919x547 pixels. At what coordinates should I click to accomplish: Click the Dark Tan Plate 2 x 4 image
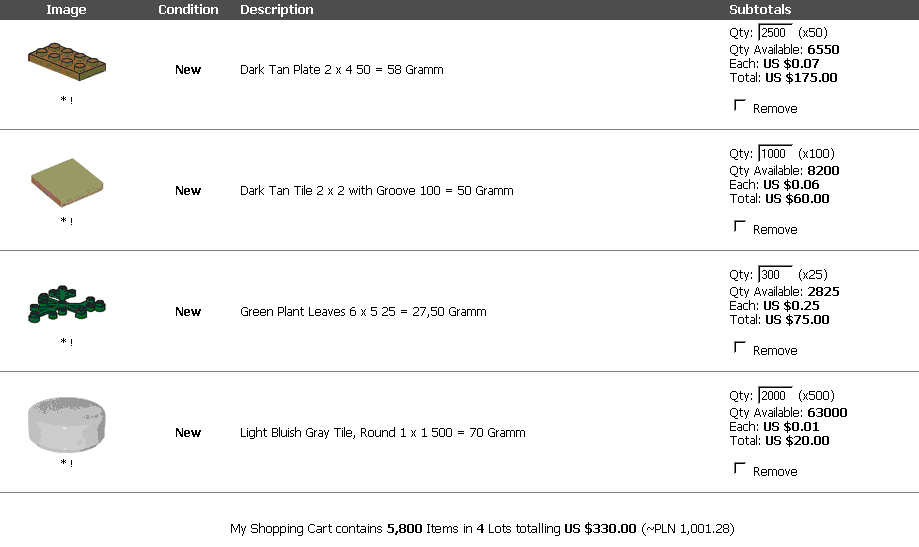pyautogui.click(x=66, y=61)
